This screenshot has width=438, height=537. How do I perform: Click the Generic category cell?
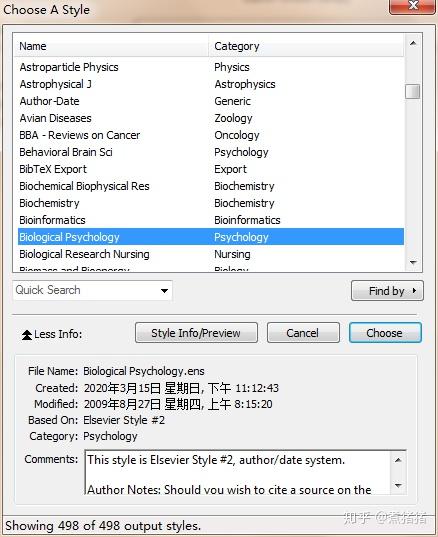[x=233, y=101]
